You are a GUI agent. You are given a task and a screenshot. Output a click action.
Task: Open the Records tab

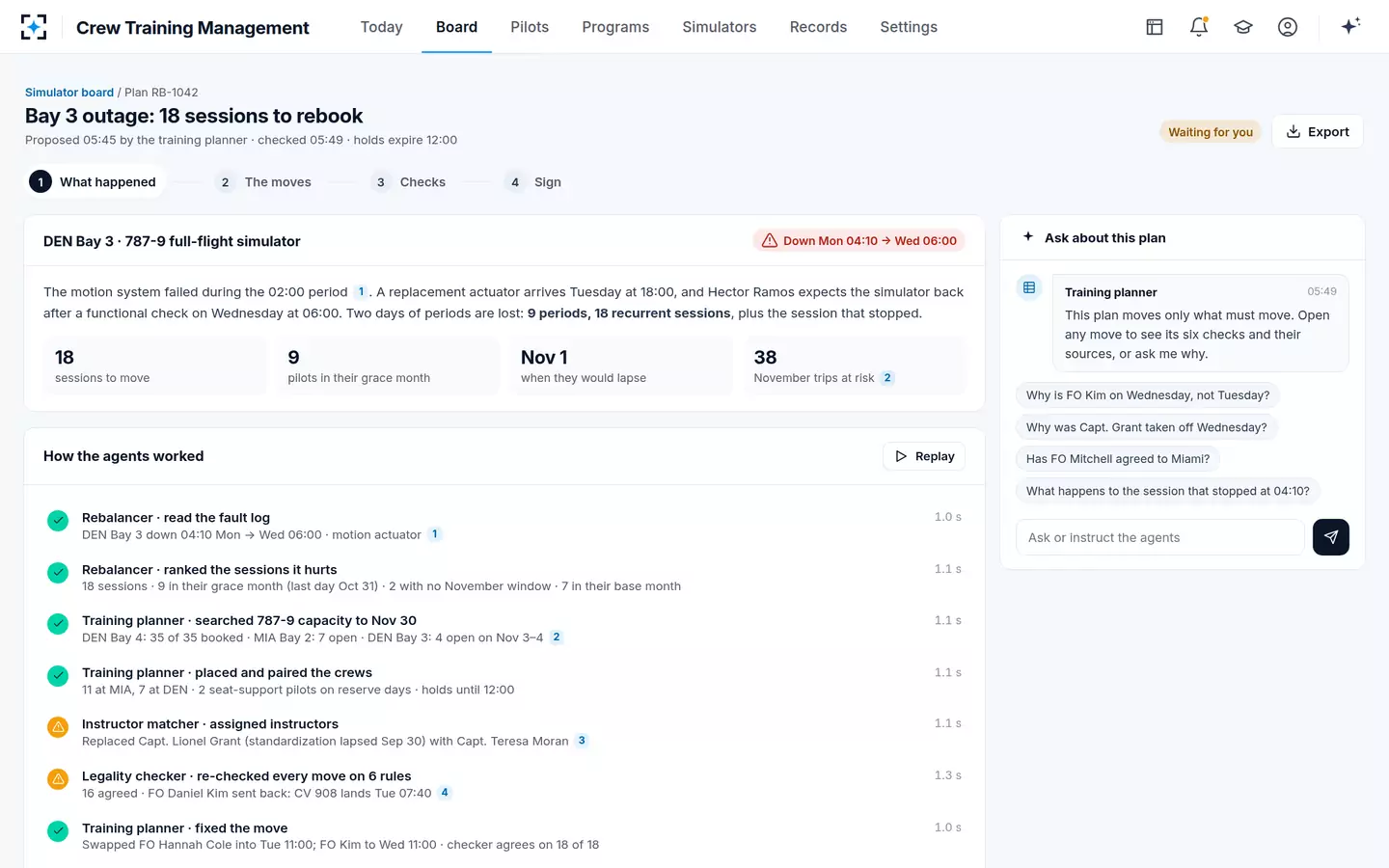tap(818, 27)
